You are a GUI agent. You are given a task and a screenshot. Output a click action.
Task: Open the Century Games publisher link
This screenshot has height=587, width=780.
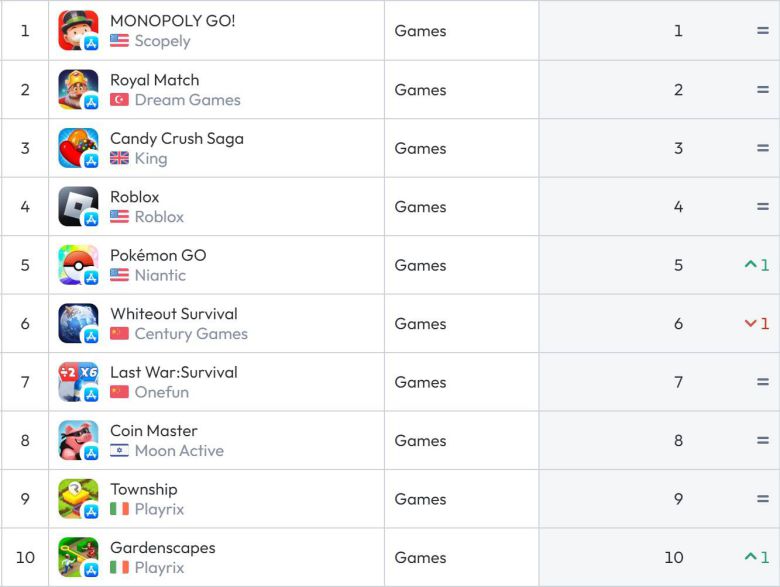tap(190, 334)
